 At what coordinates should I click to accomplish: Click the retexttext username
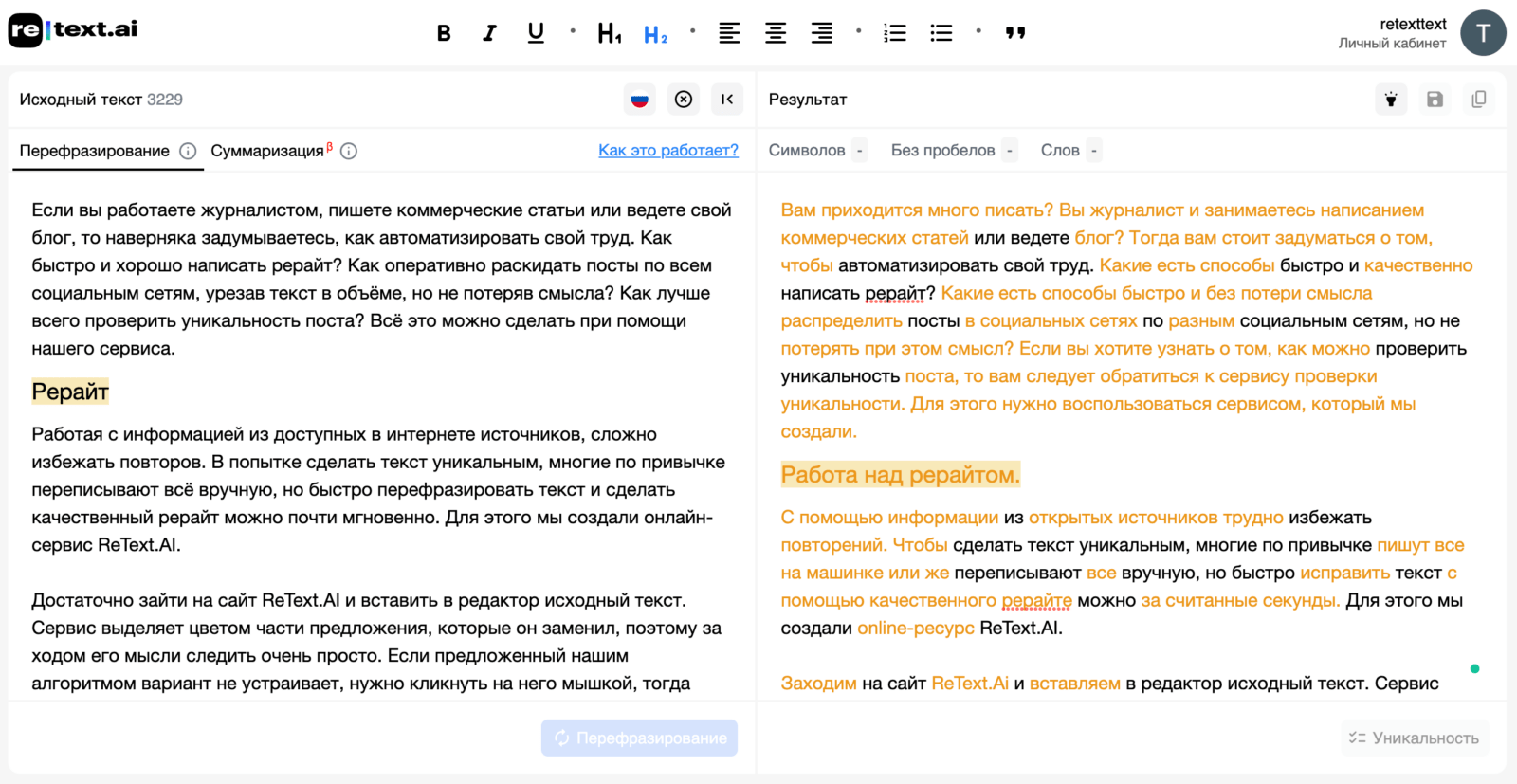[x=1413, y=24]
